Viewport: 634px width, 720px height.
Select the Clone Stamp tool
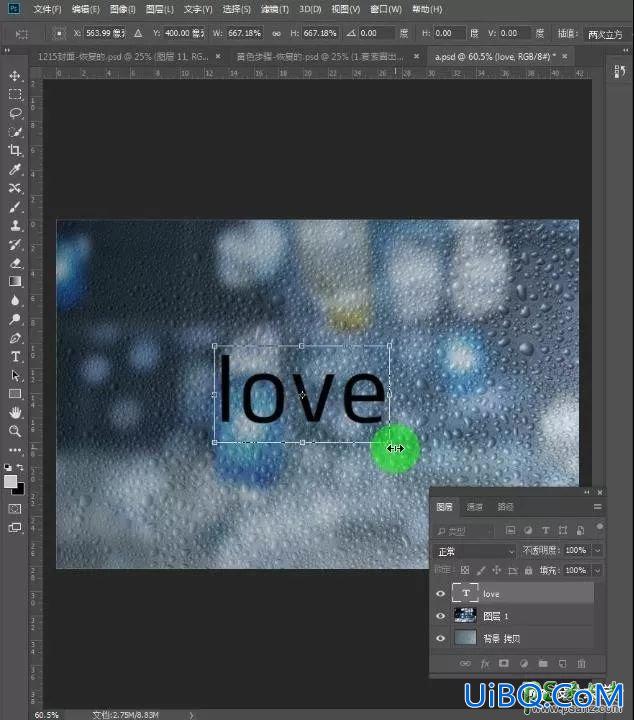click(15, 225)
